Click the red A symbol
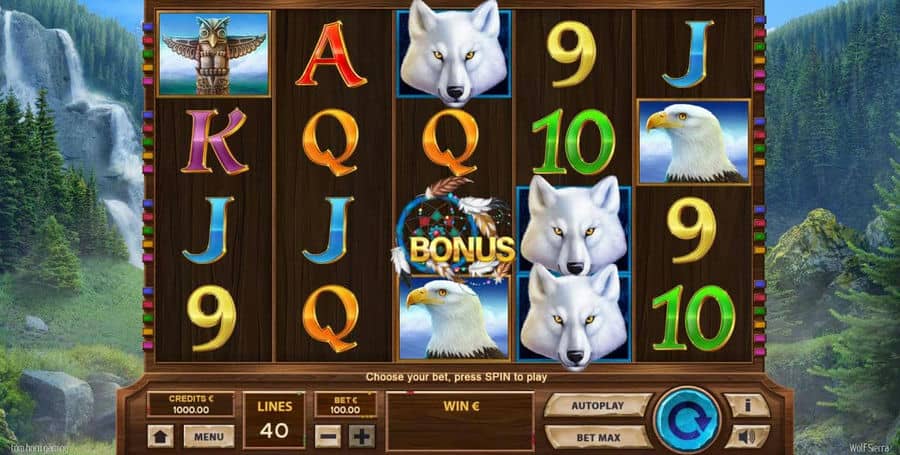 pyautogui.click(x=331, y=55)
